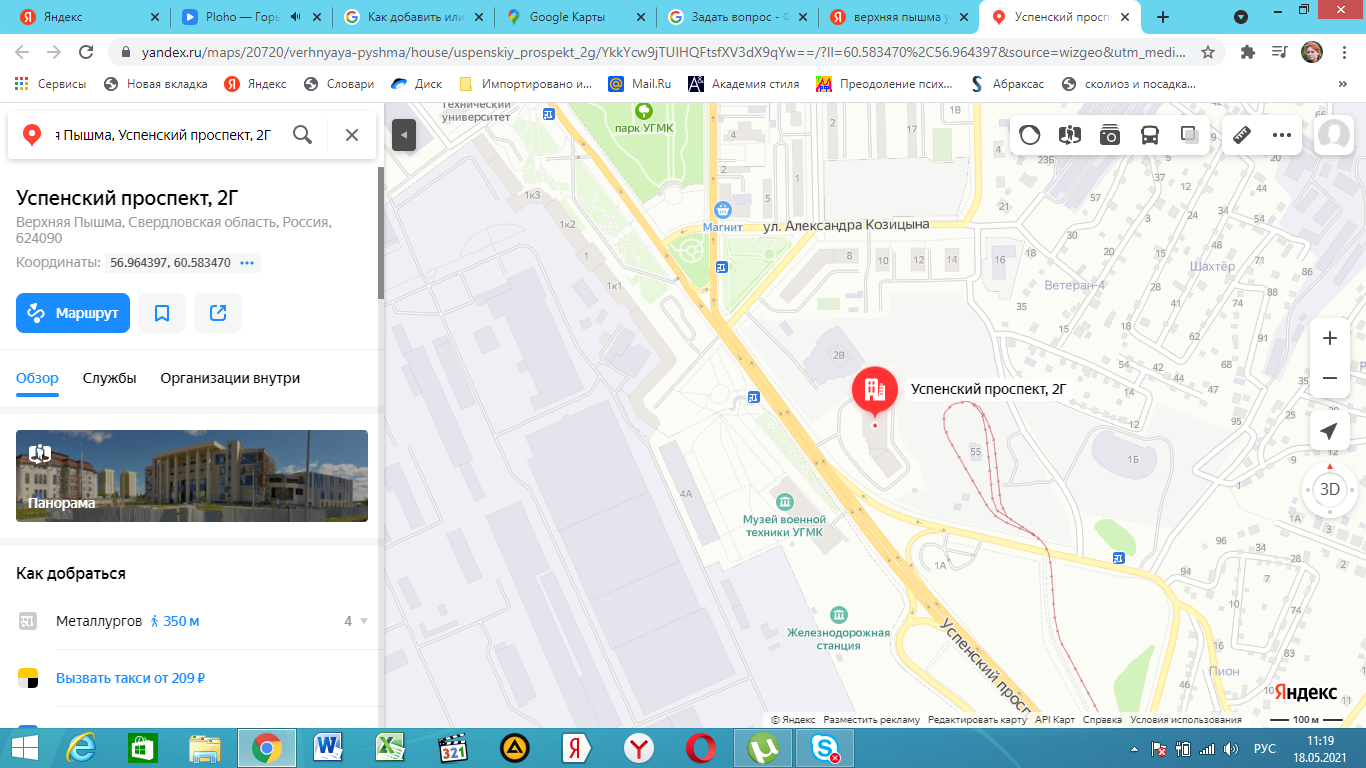Screen dimensions: 1366x768
Task: Open the Академия стиля bookmark
Action: coord(744,84)
